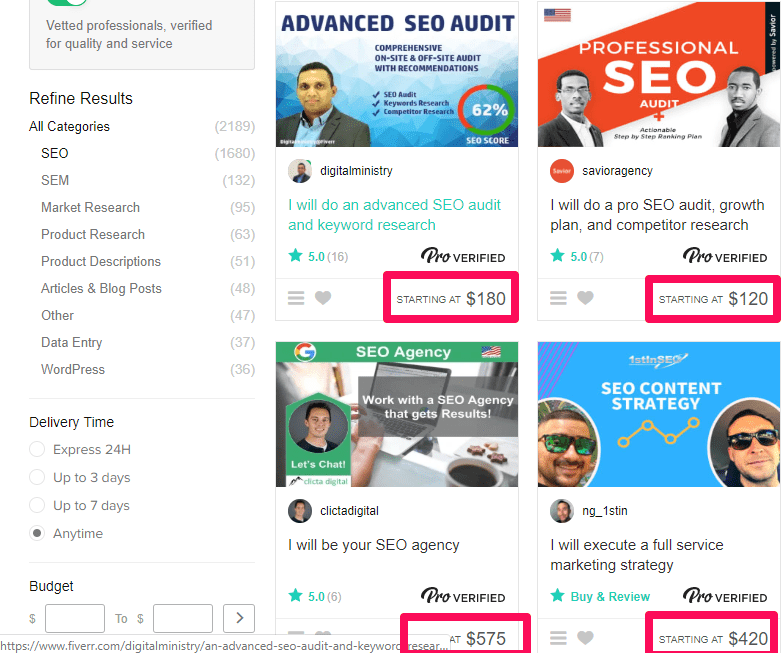Viewport: 782px width, 653px height.
Task: Choose Up to 3 days delivery
Action: pos(37,478)
